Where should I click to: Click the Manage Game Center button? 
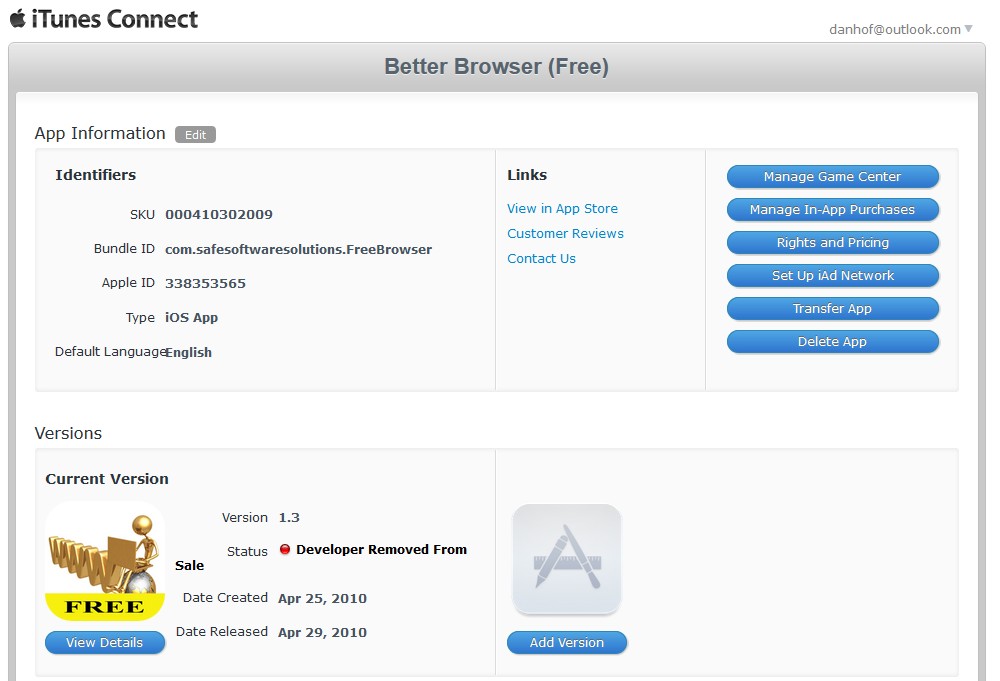click(x=832, y=177)
